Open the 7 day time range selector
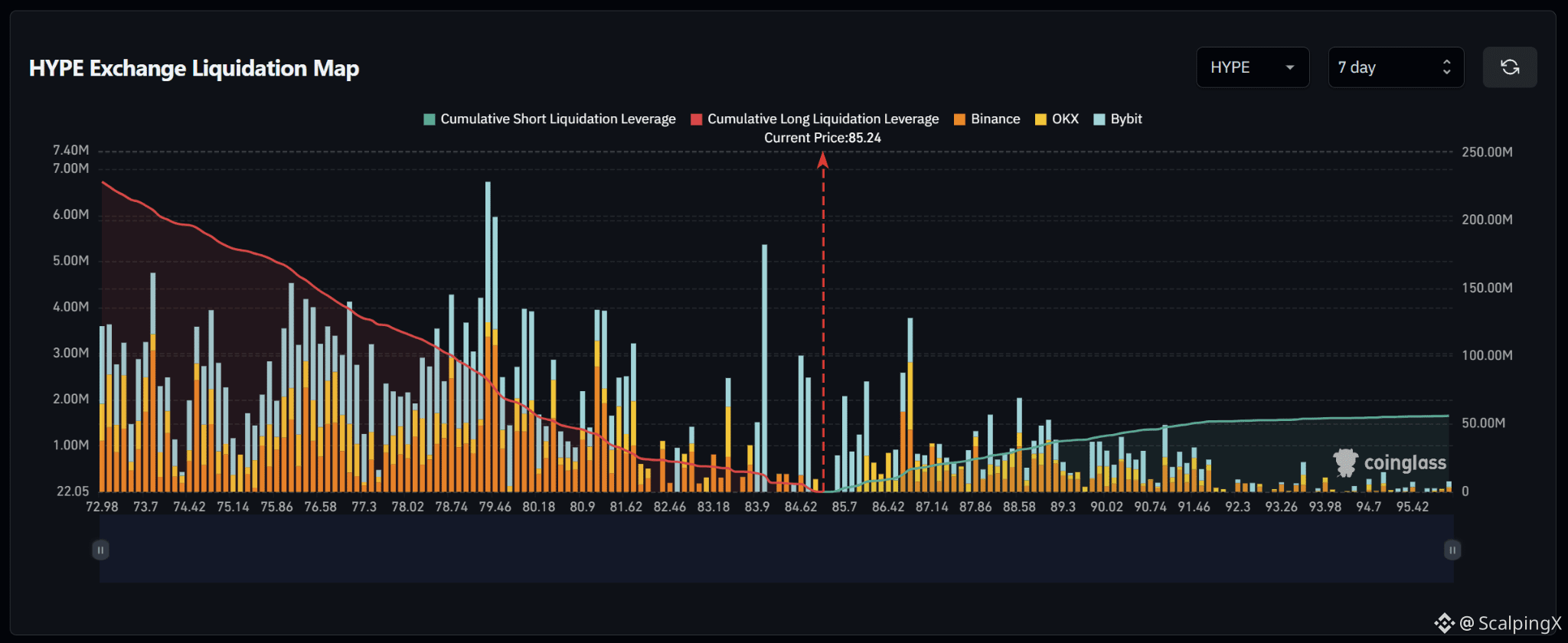 (1396, 67)
